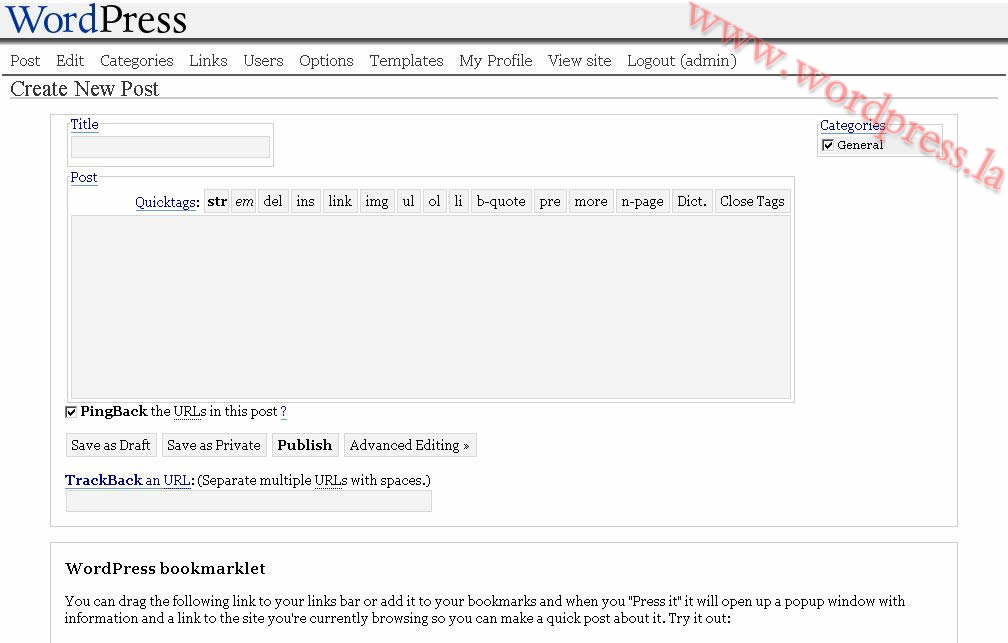Open the Users menu
This screenshot has width=1008, height=643.
264,60
